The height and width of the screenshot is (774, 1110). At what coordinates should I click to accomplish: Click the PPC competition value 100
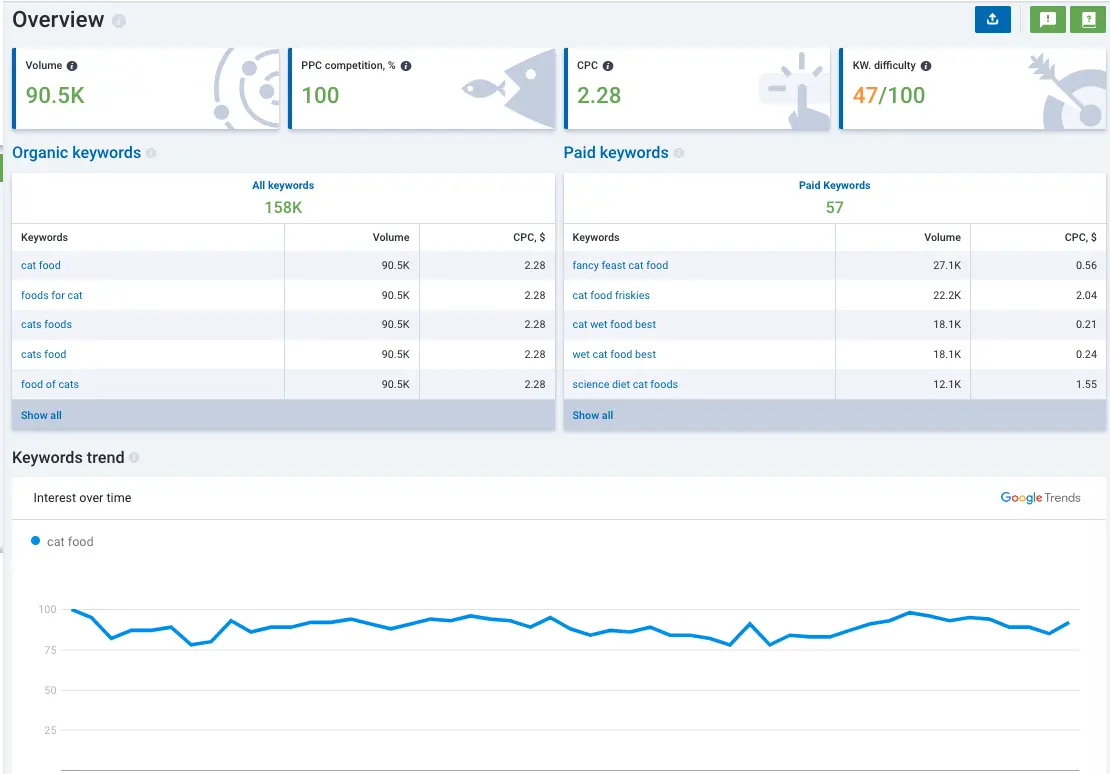tap(320, 96)
